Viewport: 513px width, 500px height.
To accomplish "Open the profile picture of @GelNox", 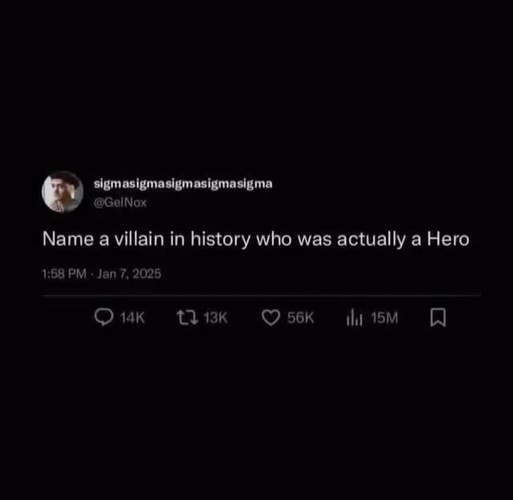I will [62, 192].
